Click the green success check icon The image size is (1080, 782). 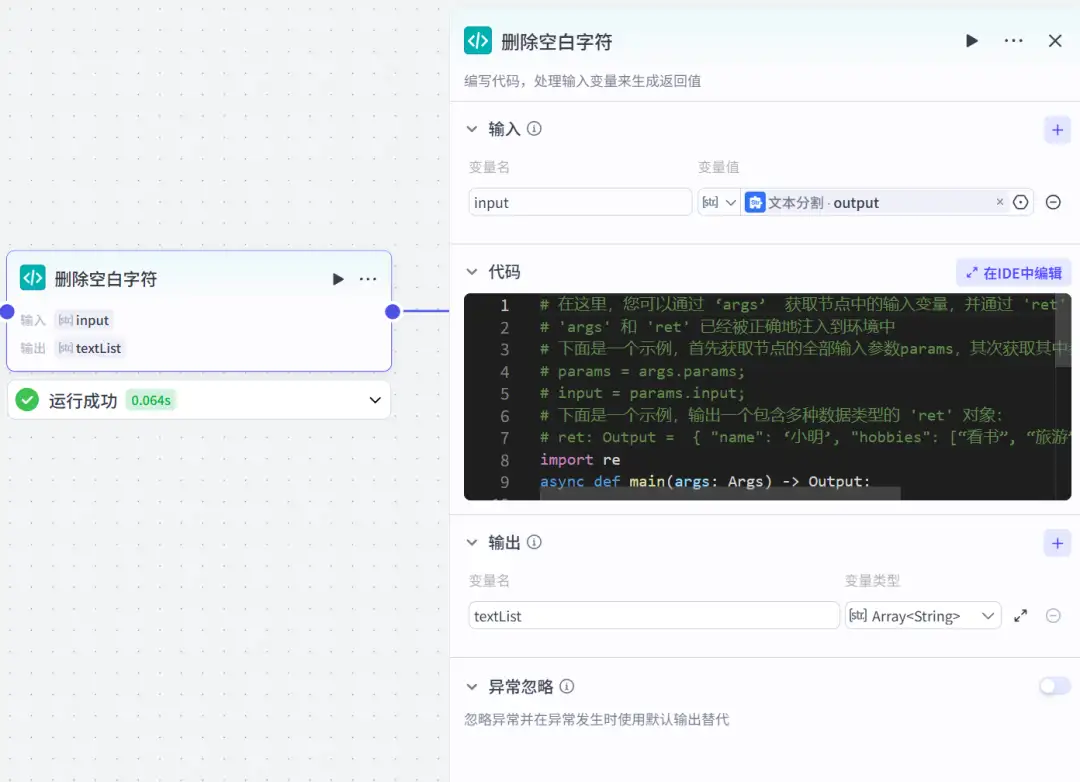pyautogui.click(x=27, y=400)
